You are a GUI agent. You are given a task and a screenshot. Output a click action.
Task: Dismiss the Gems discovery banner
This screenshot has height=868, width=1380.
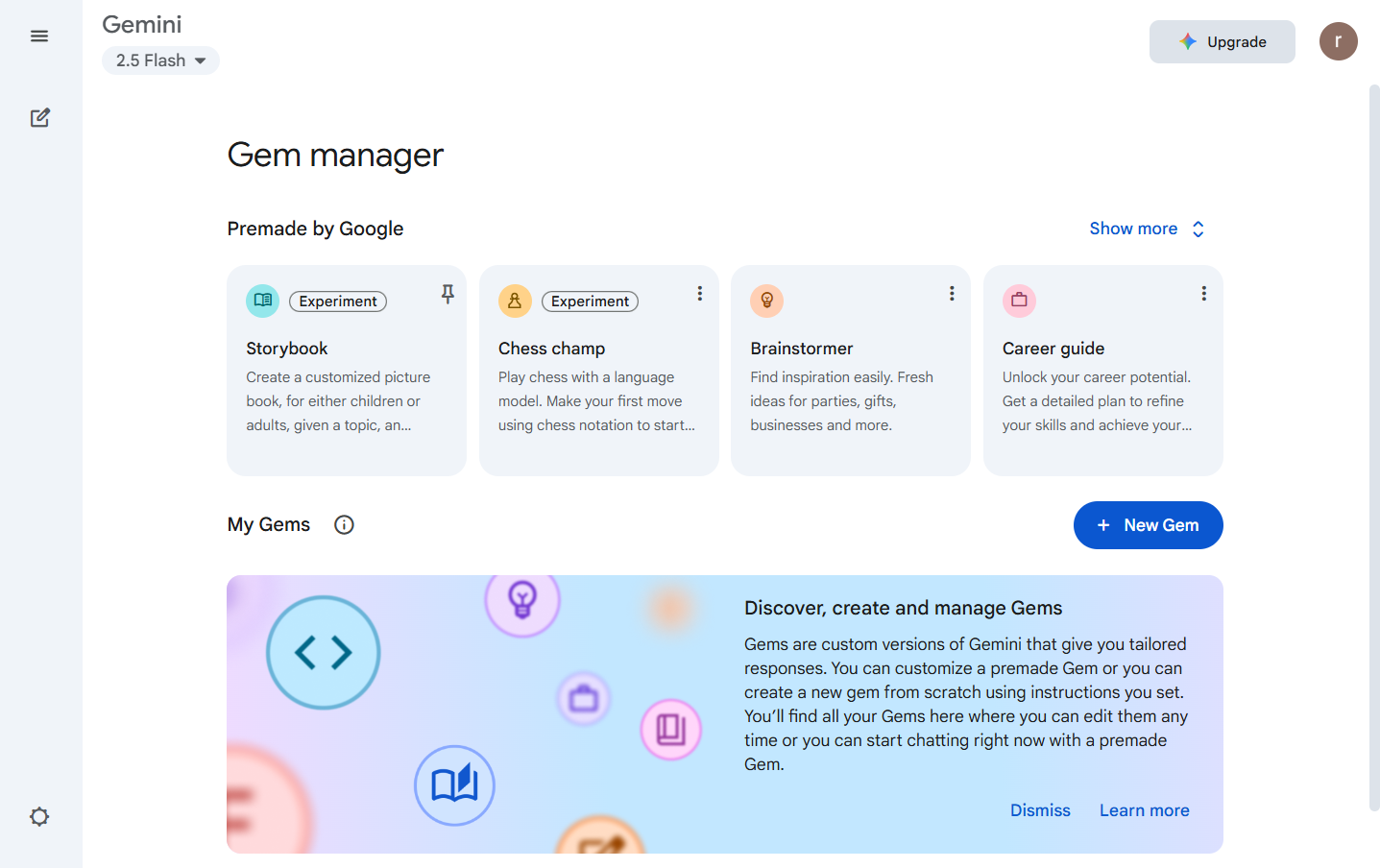[x=1040, y=810]
